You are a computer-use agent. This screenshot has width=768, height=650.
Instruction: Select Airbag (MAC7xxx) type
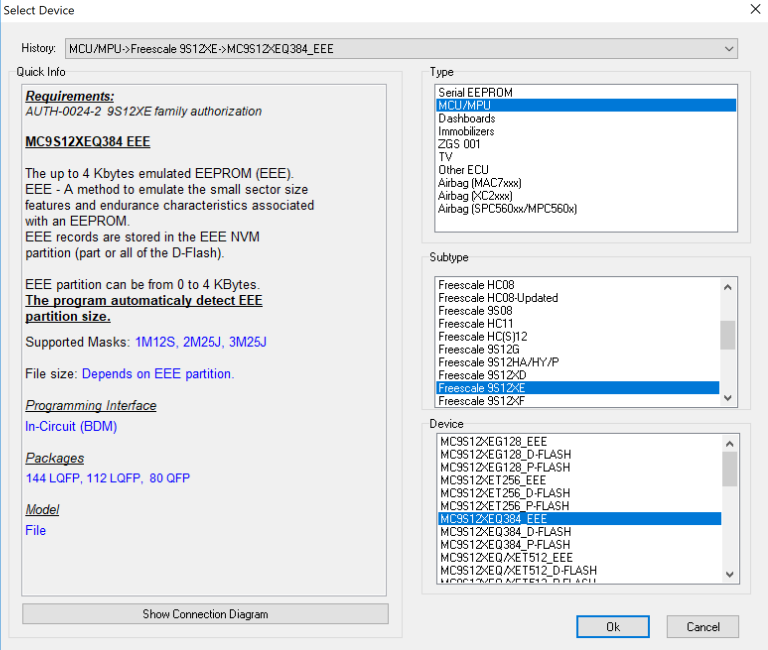[586, 183]
